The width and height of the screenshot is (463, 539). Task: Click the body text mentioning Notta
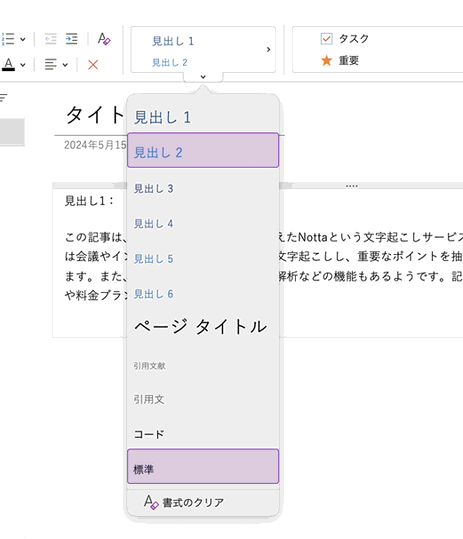371,237
